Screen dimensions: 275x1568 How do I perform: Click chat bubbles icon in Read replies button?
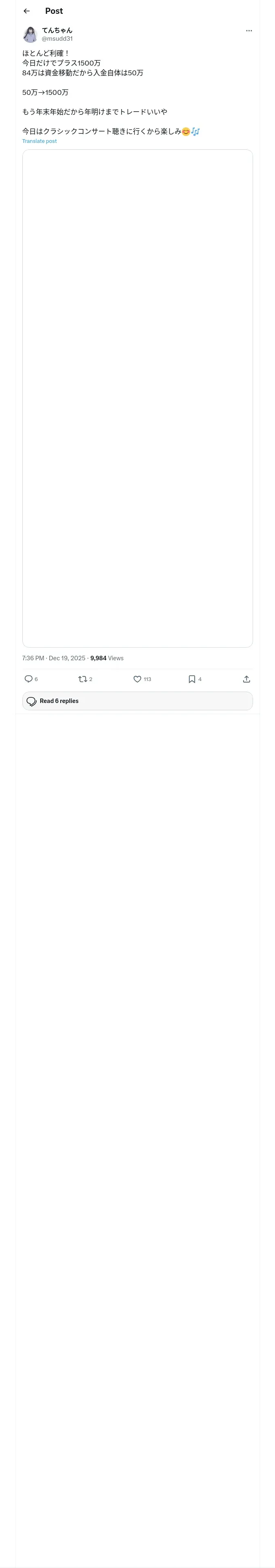(x=31, y=701)
